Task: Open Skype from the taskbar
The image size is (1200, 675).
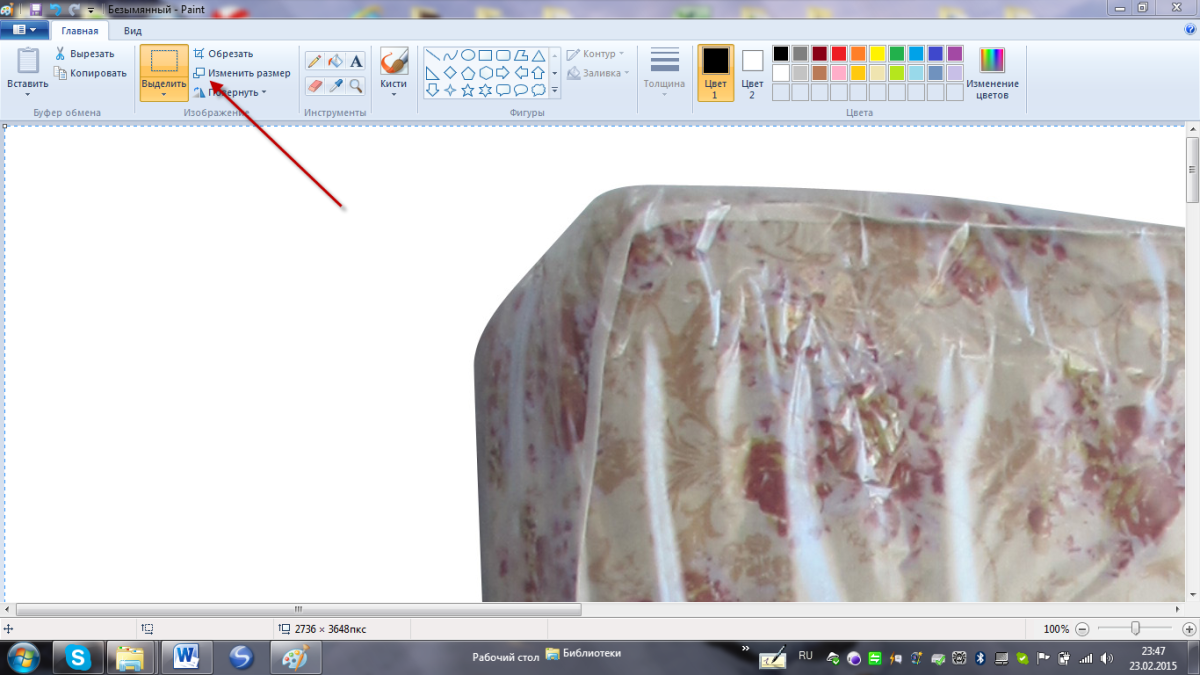Action: (x=78, y=657)
